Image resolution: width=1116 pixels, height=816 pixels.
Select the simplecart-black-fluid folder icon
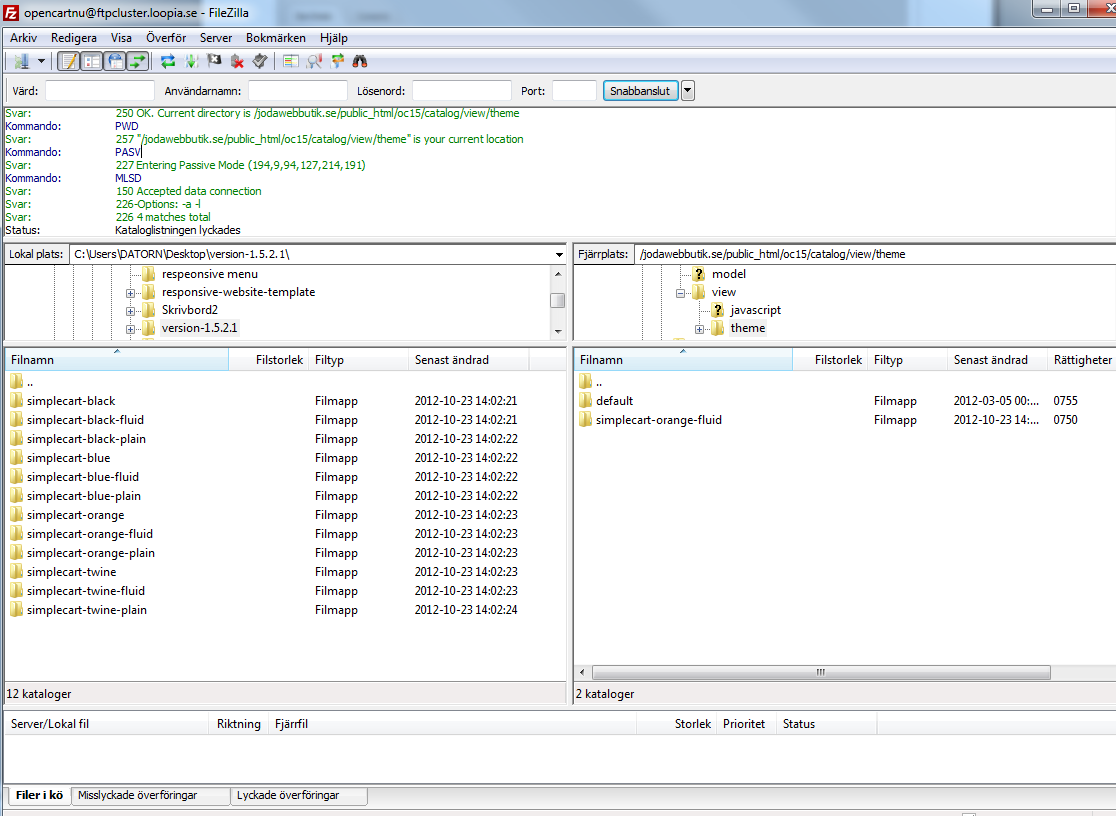(x=16, y=420)
